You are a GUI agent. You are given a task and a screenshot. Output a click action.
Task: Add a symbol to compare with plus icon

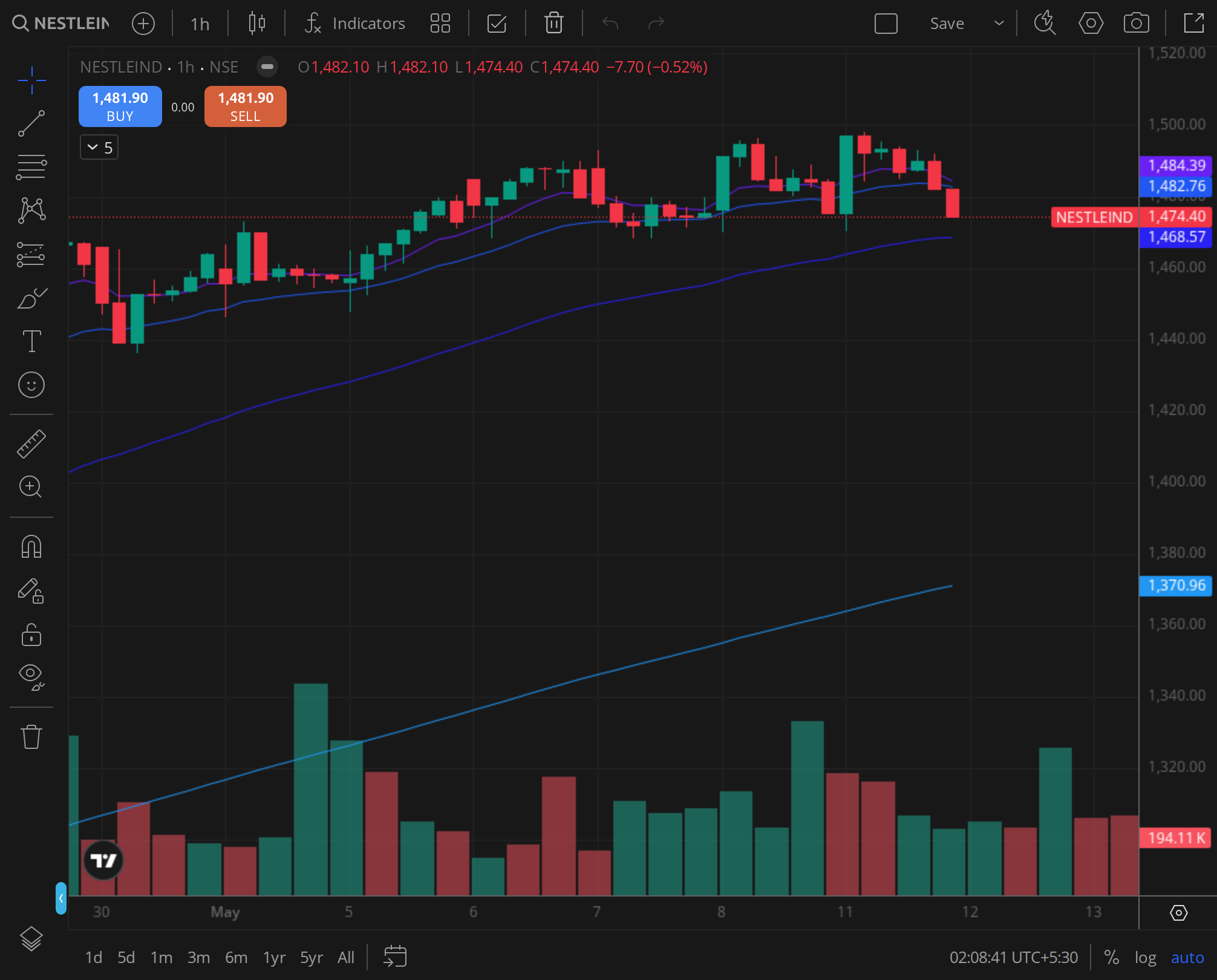[x=143, y=24]
